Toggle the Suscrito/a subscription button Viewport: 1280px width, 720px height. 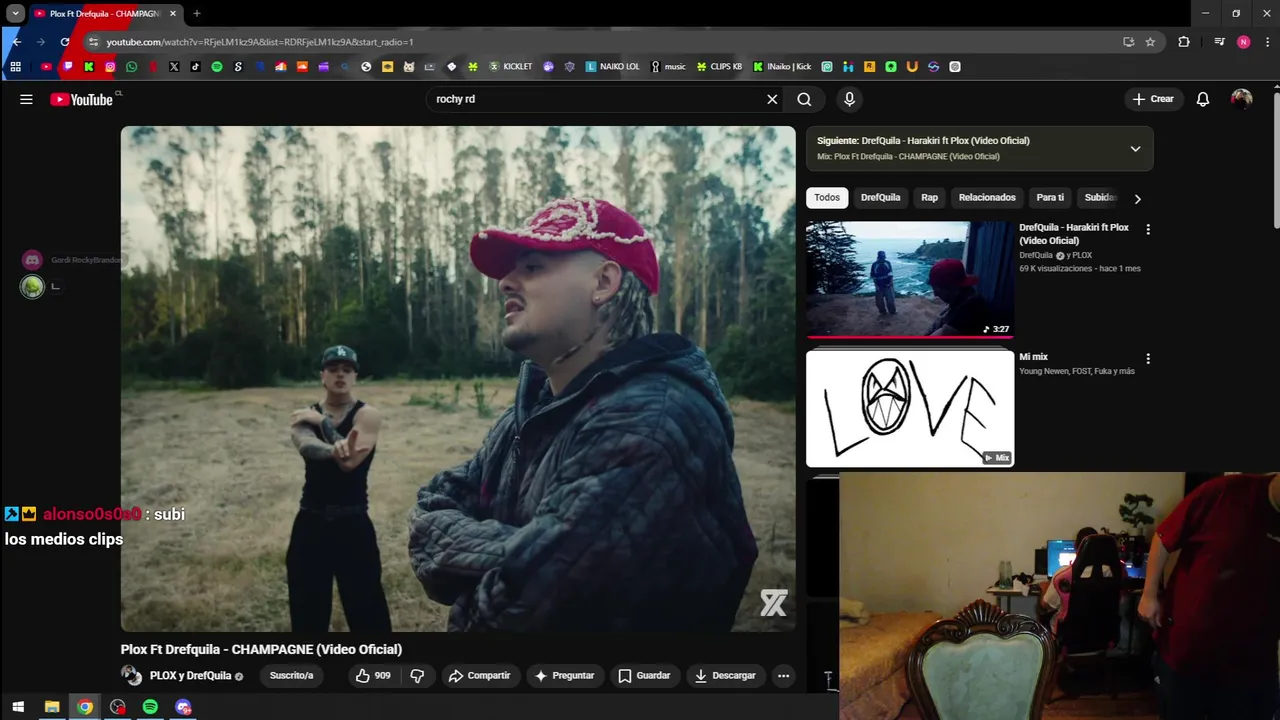[x=291, y=676]
